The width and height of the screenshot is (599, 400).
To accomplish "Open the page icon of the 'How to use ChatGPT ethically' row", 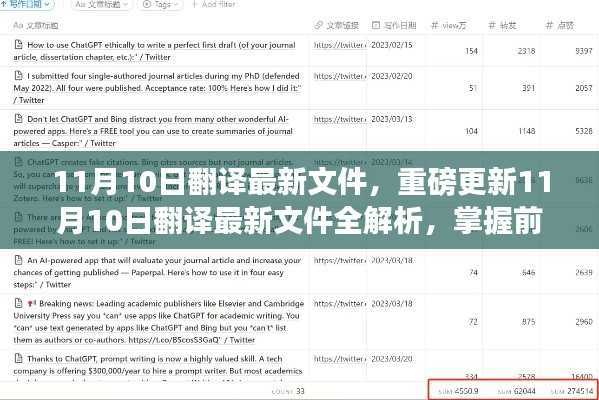I will 18,44.
